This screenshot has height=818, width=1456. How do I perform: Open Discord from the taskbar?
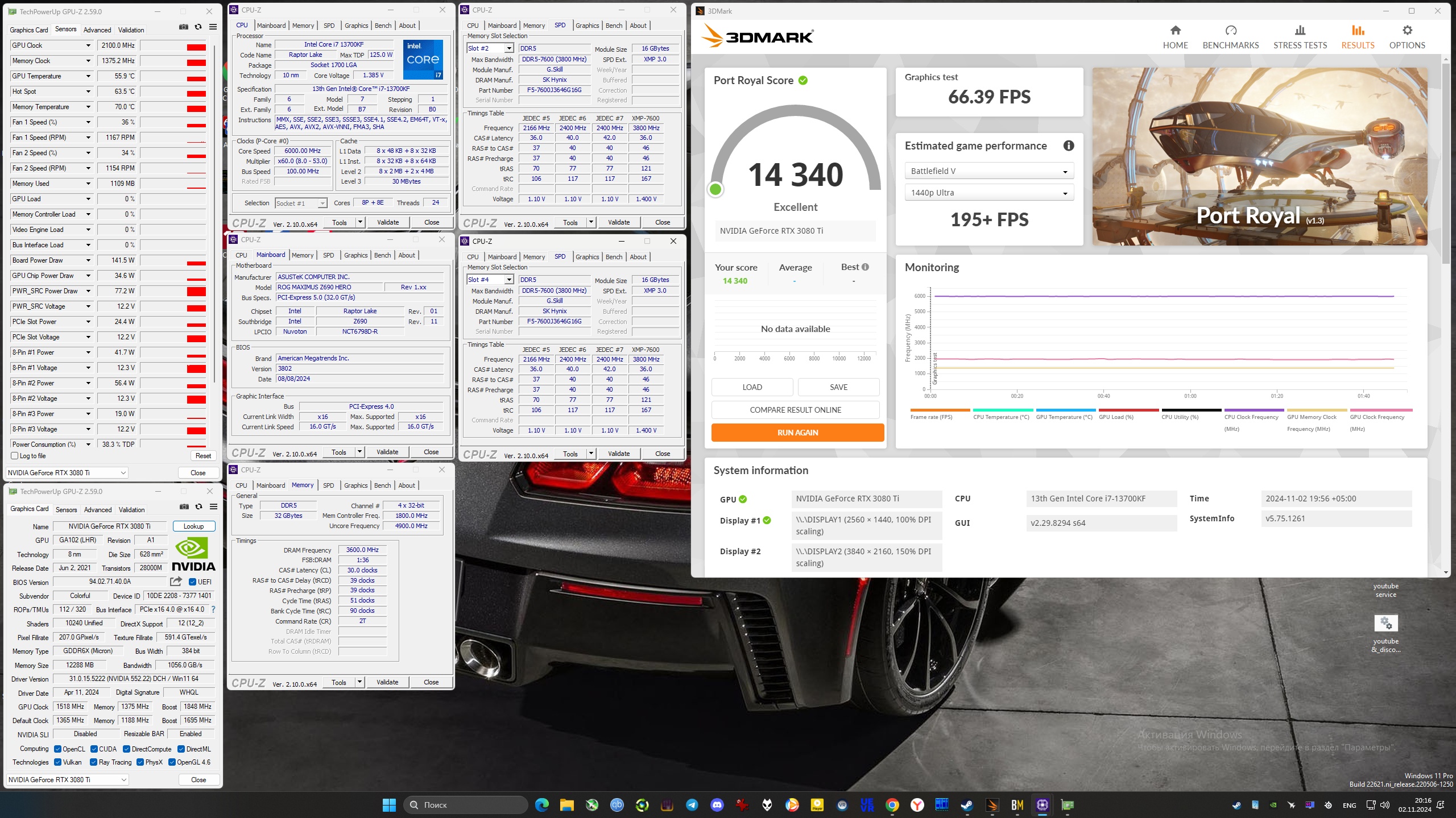click(717, 805)
